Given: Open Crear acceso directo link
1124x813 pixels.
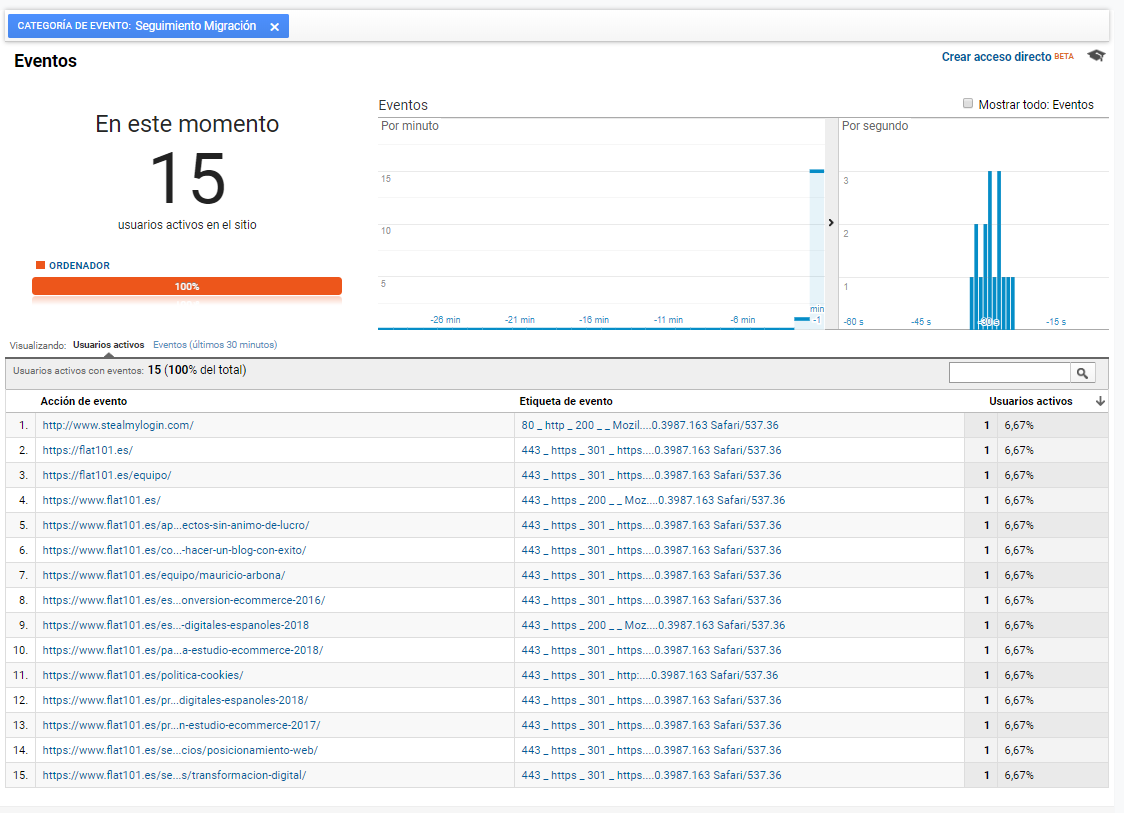Looking at the screenshot, I should click(x=996, y=57).
